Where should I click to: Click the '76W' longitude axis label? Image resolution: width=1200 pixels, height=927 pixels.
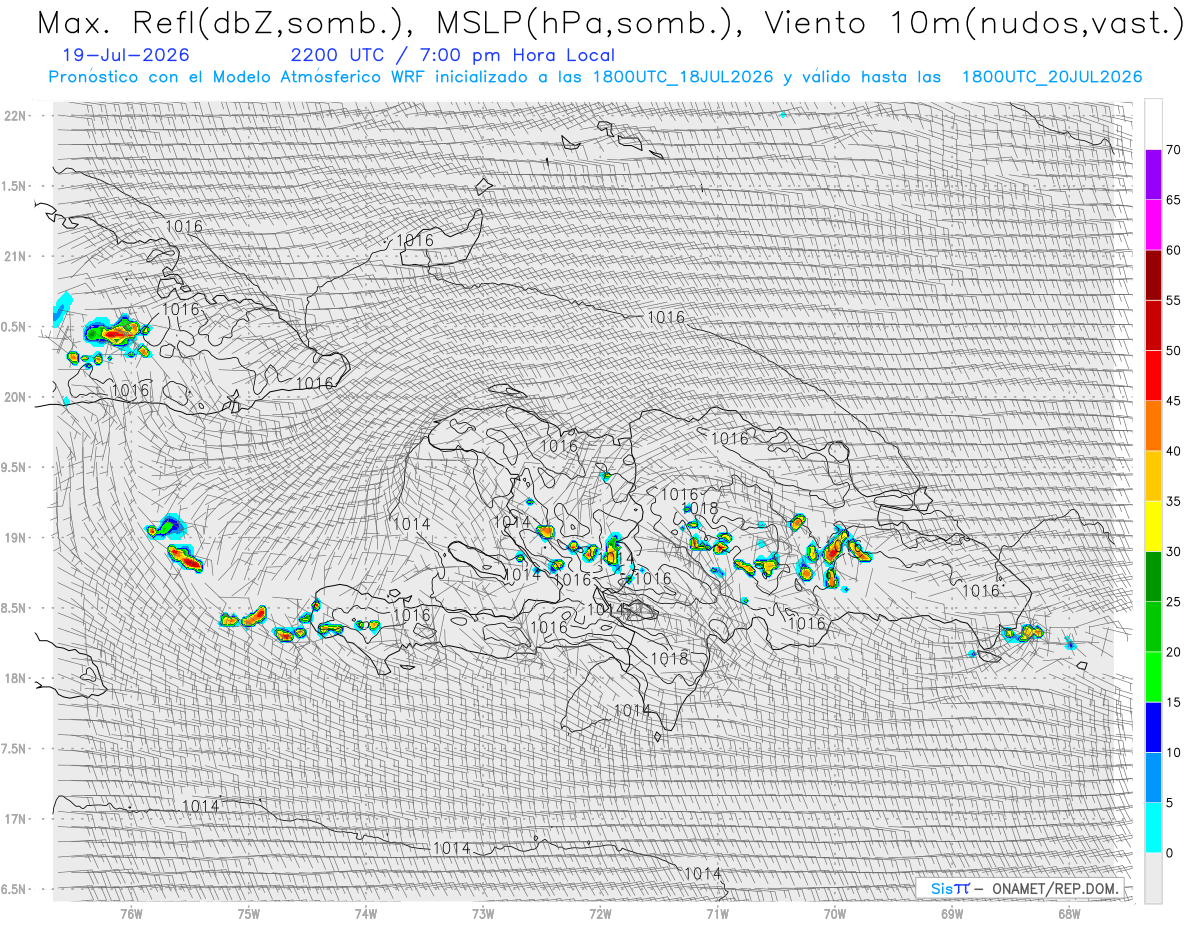(130, 914)
